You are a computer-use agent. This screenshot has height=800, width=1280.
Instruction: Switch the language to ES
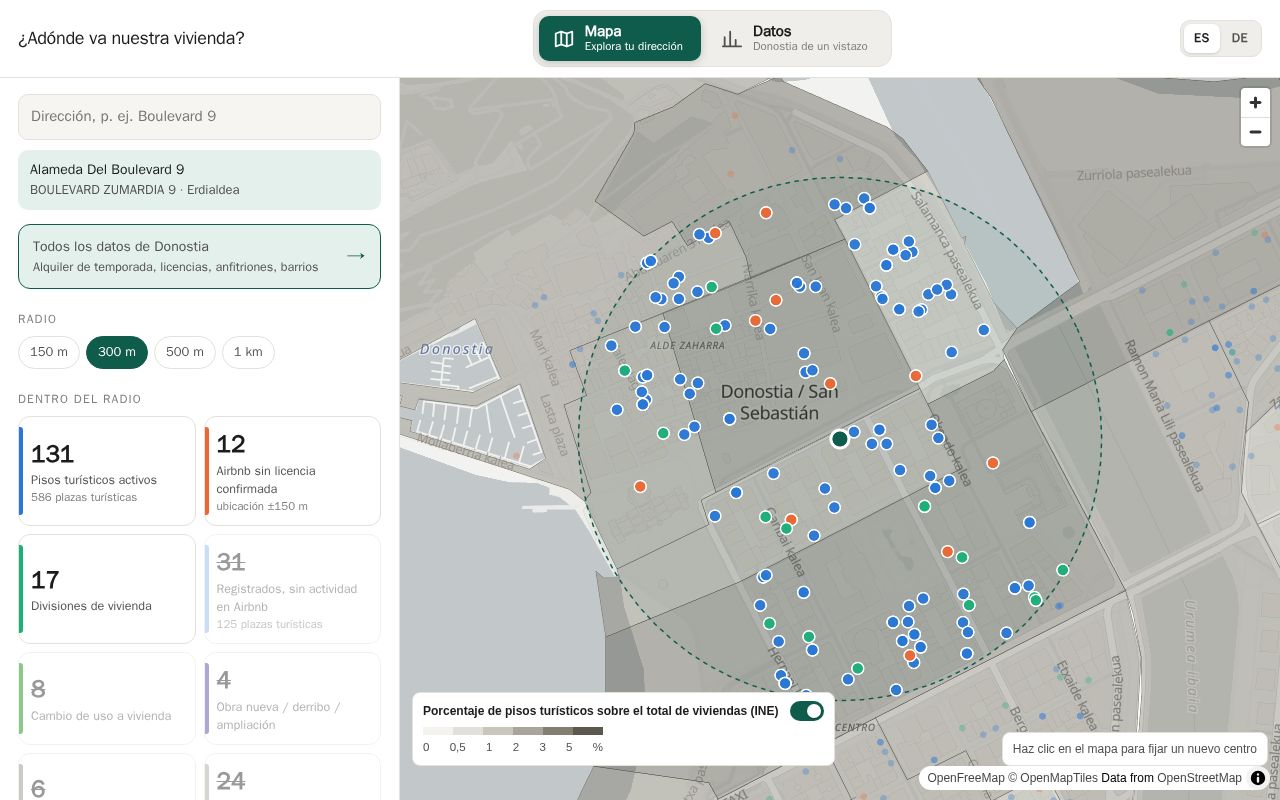click(x=1202, y=38)
